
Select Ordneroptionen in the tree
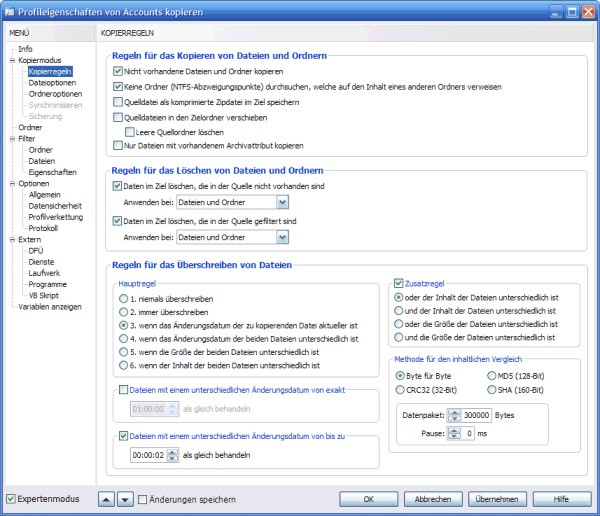pyautogui.click(x=55, y=94)
